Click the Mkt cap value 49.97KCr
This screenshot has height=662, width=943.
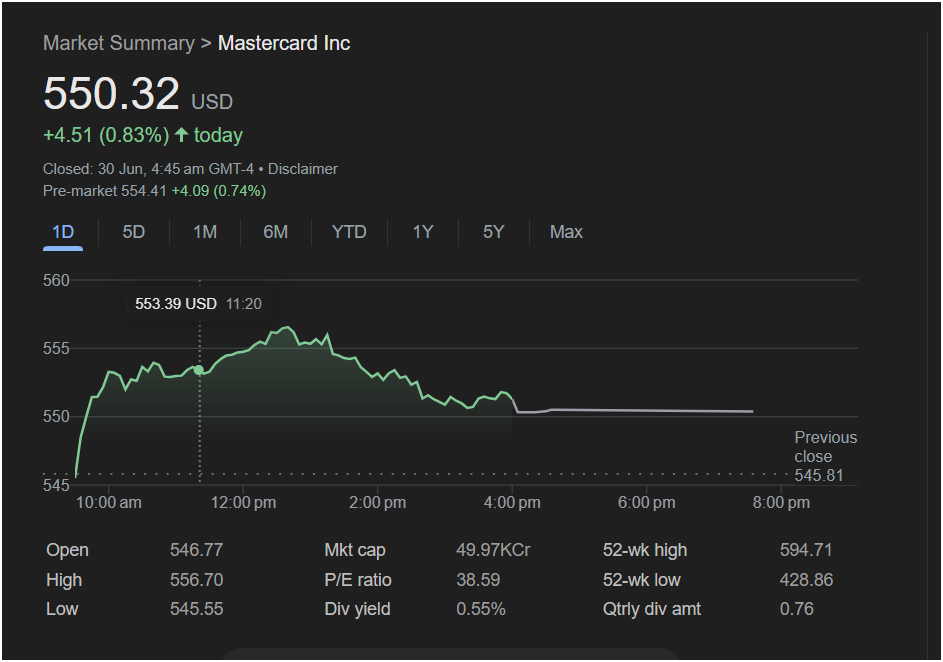493,550
